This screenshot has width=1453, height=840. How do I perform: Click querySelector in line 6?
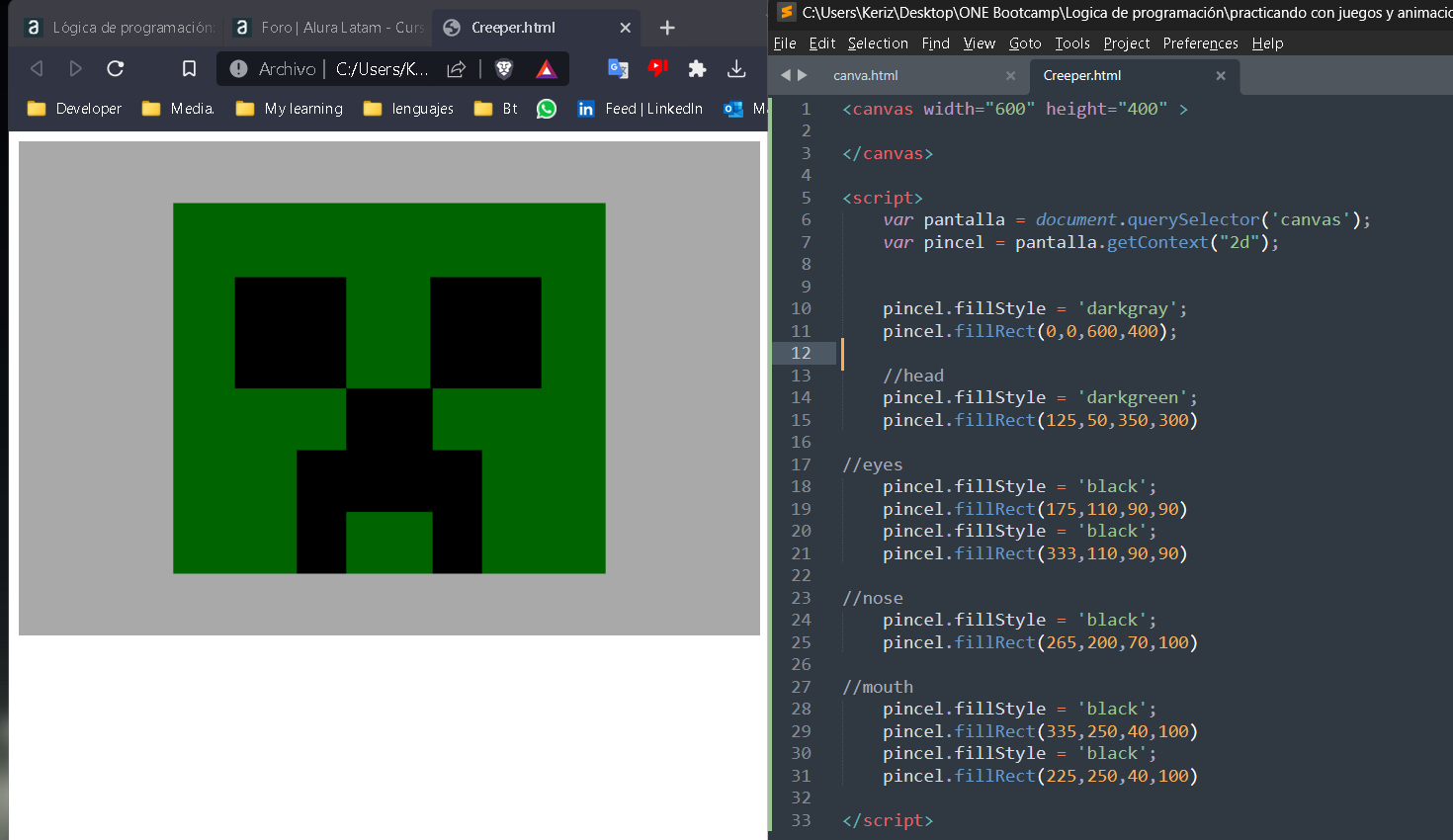(1194, 219)
